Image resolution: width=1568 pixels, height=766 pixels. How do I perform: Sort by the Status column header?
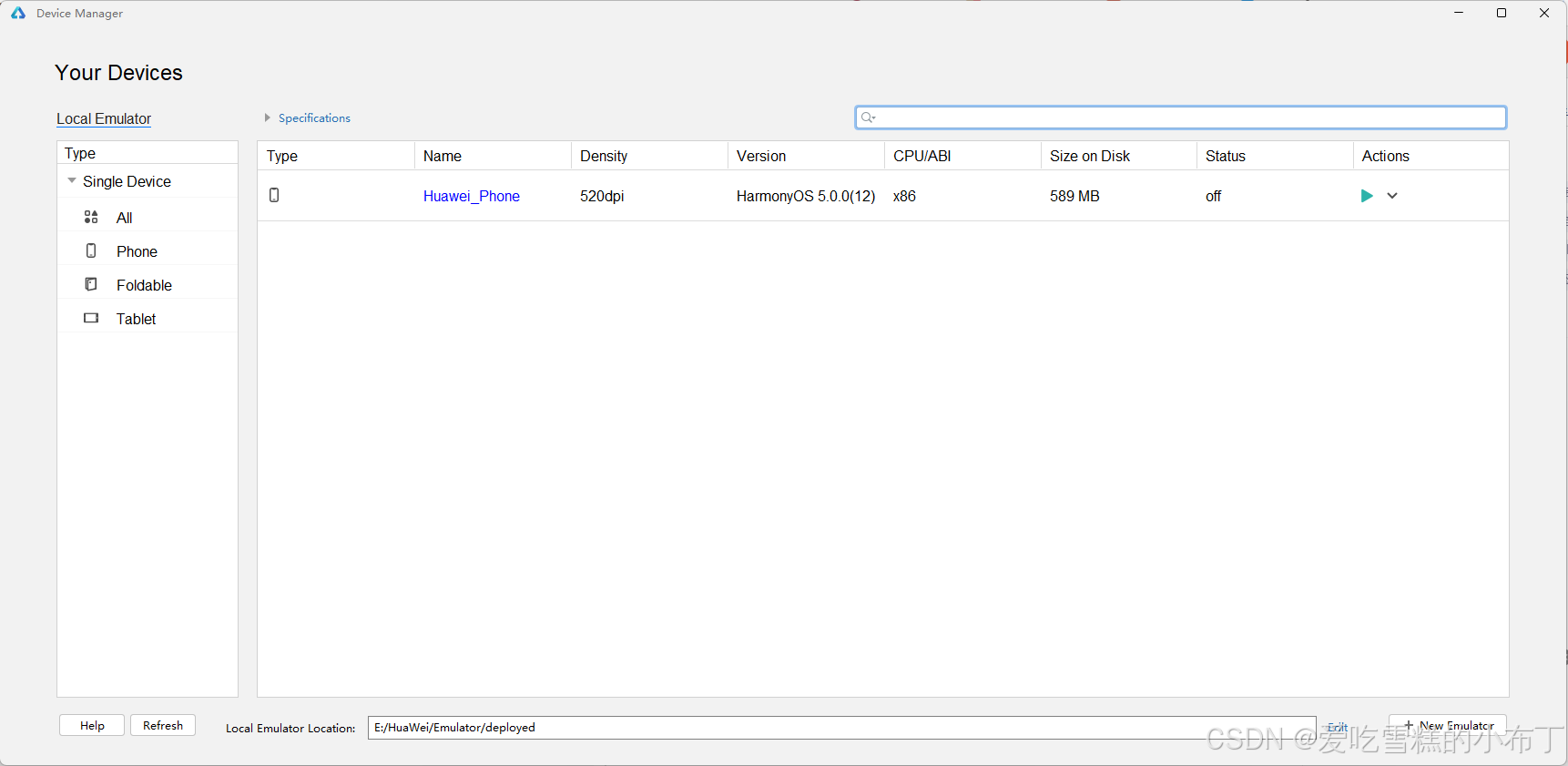pos(1275,156)
